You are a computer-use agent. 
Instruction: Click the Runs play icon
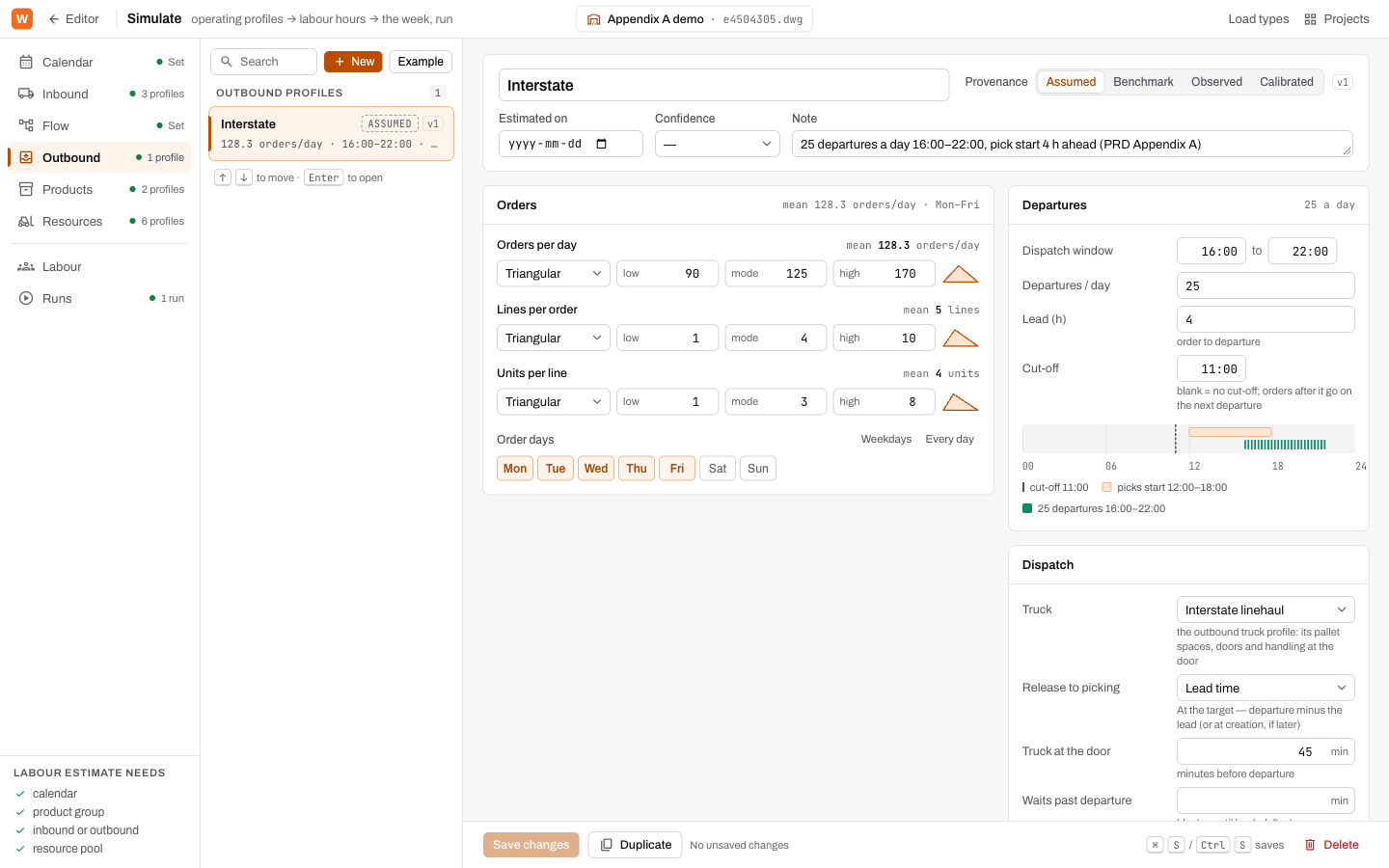(26, 298)
